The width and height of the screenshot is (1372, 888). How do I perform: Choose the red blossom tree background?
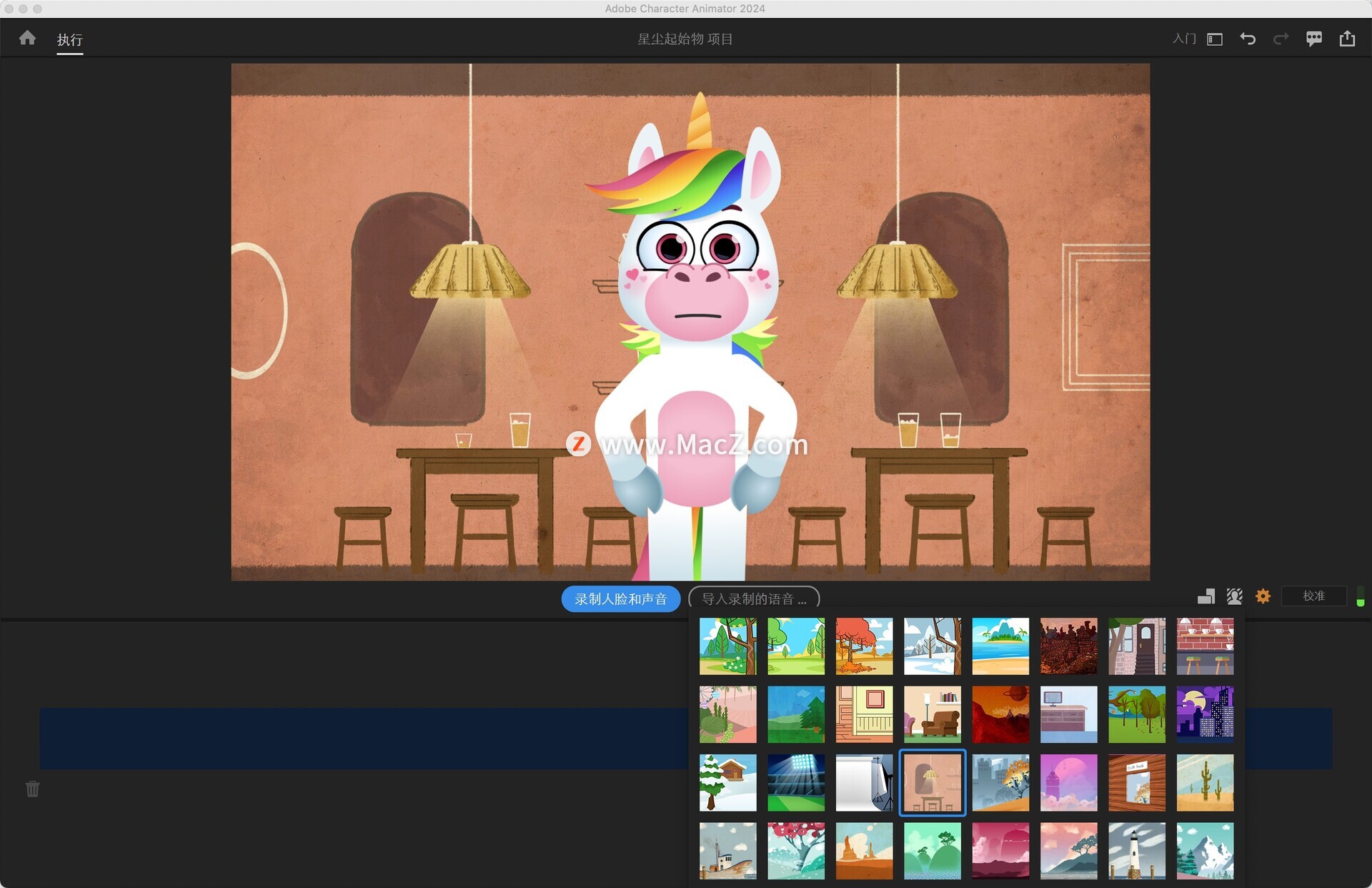(796, 851)
